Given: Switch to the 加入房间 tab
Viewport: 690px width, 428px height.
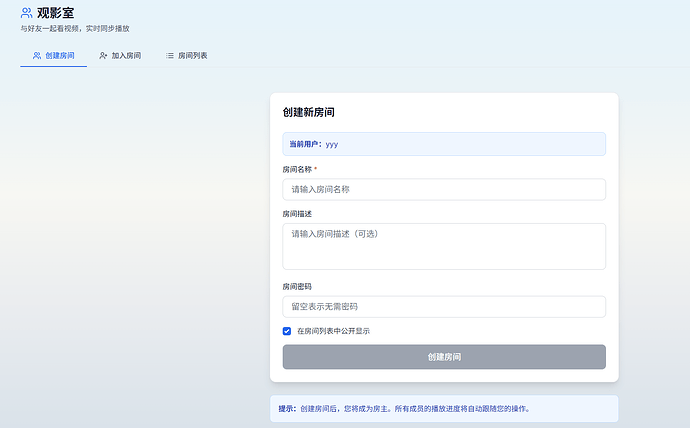Looking at the screenshot, I should click(x=120, y=56).
